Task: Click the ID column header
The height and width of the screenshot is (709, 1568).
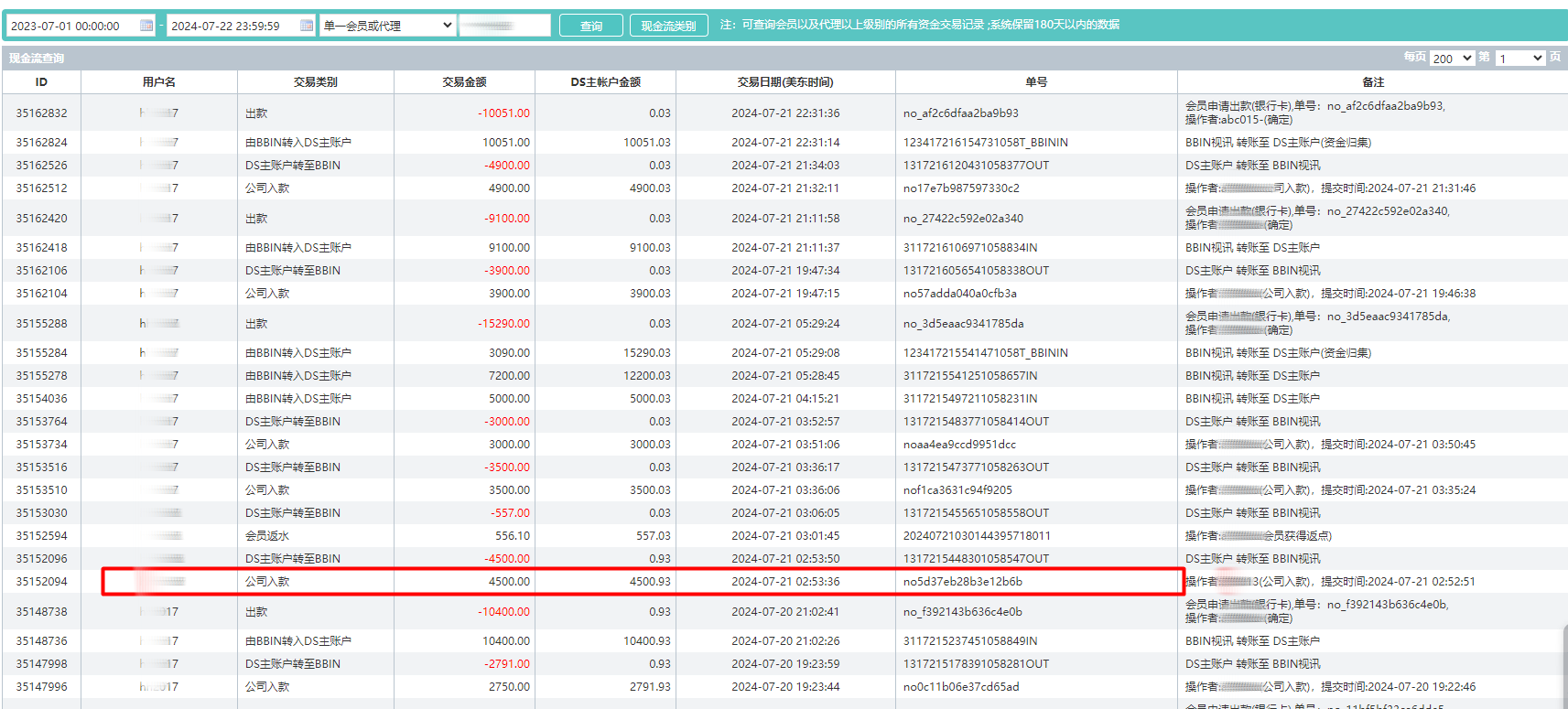Action: point(41,82)
